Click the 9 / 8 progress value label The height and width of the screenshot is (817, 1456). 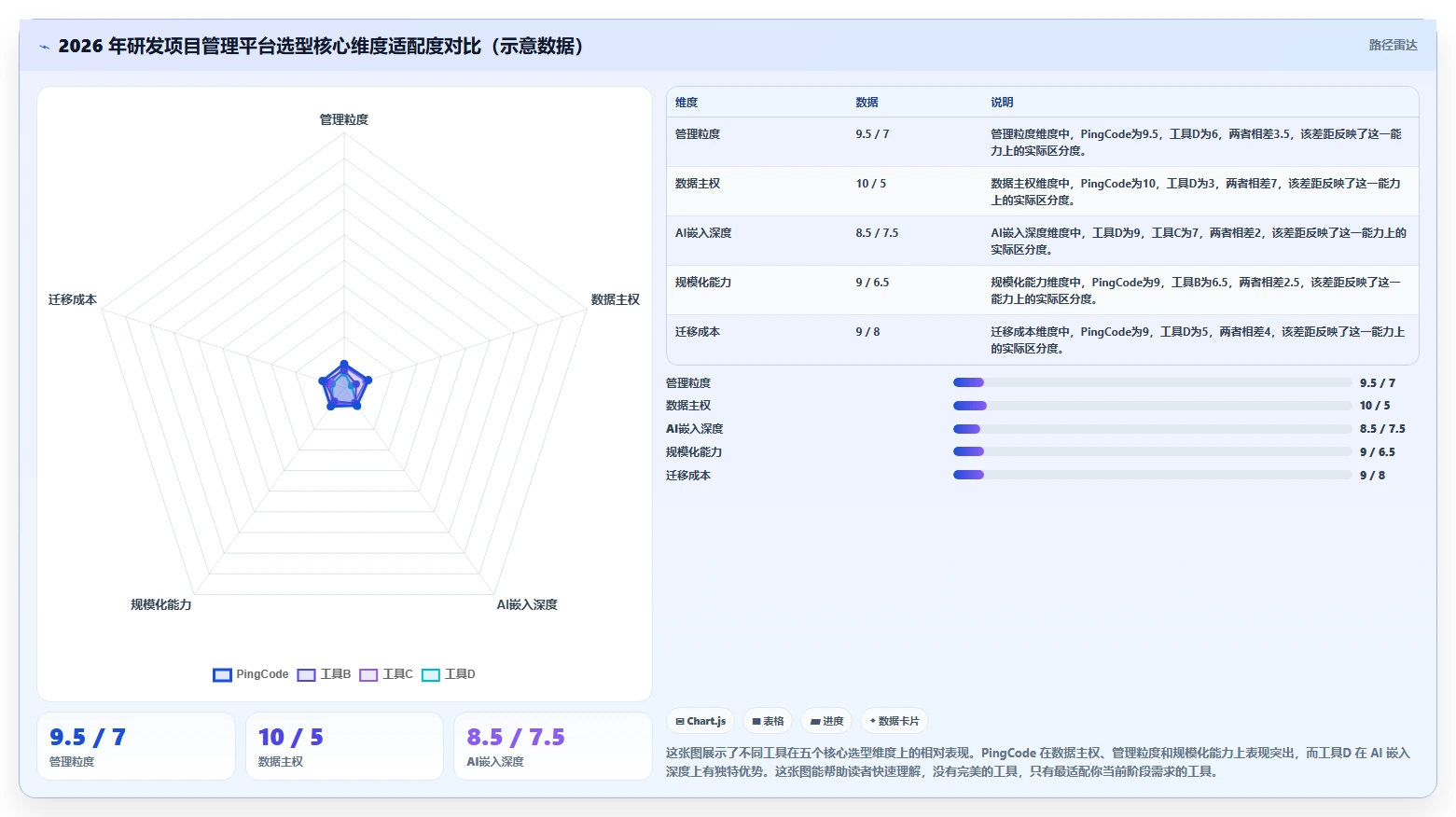click(x=1372, y=476)
